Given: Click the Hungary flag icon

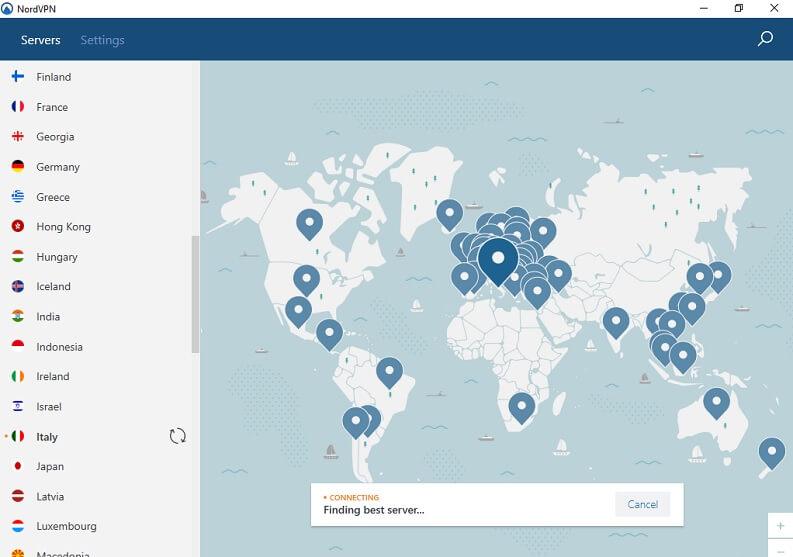Looking at the screenshot, I should click(18, 256).
